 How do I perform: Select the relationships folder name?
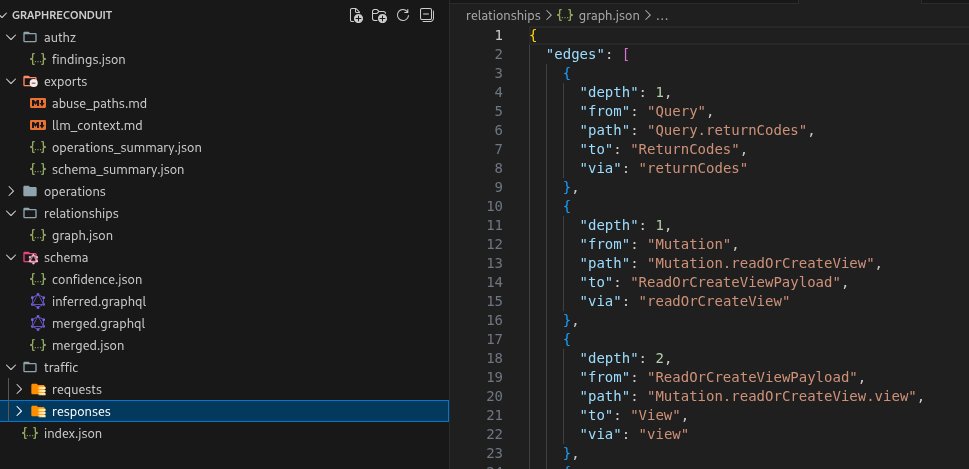[x=81, y=213]
